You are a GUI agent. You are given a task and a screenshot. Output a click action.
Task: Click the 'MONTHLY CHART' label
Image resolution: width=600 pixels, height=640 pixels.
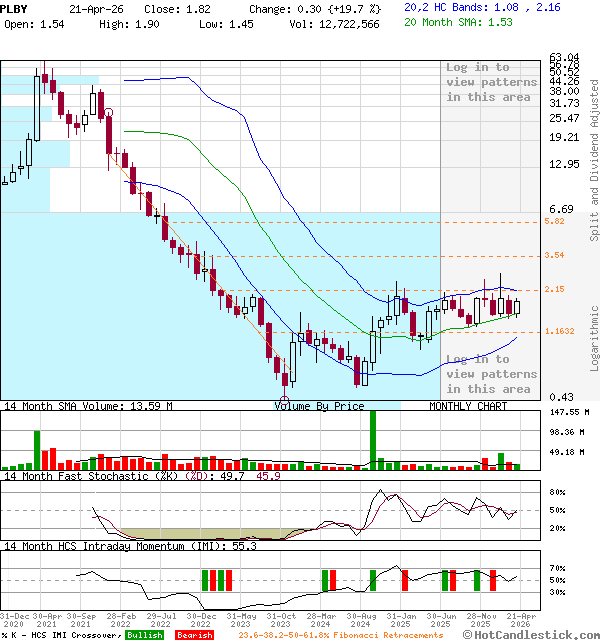pyautogui.click(x=468, y=406)
